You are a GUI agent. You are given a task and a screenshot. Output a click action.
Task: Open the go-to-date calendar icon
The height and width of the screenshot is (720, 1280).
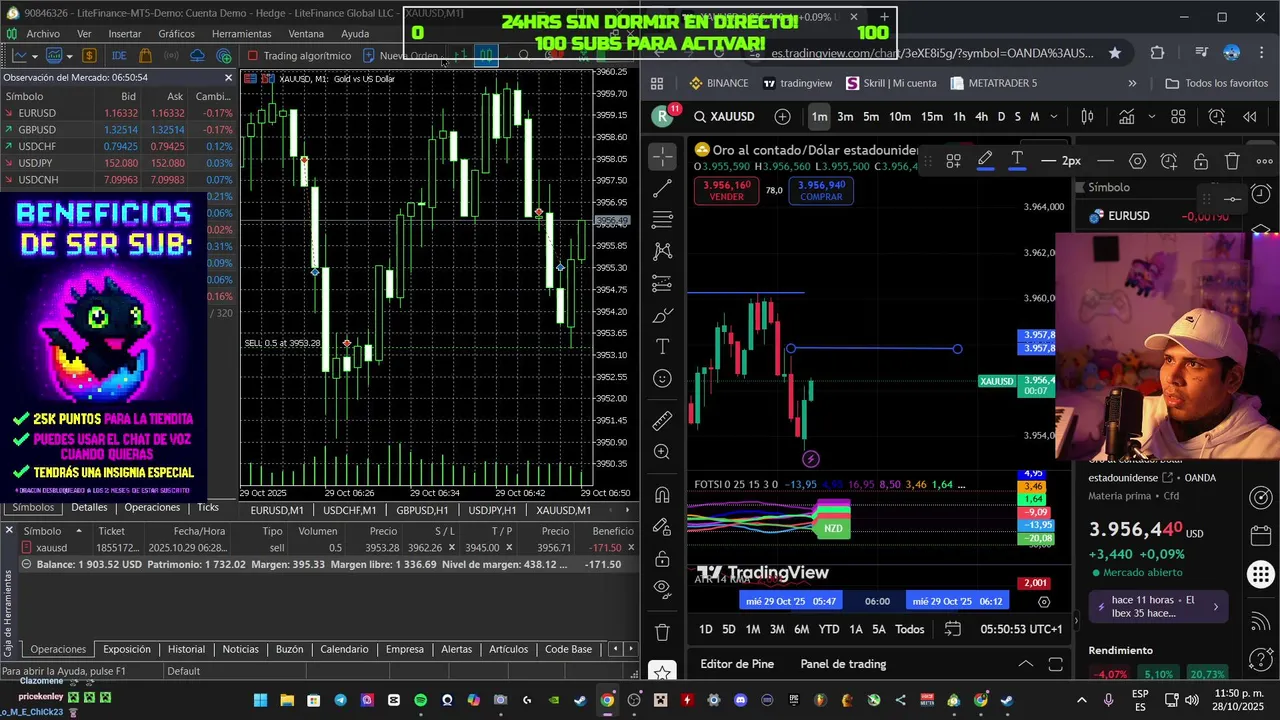click(952, 629)
